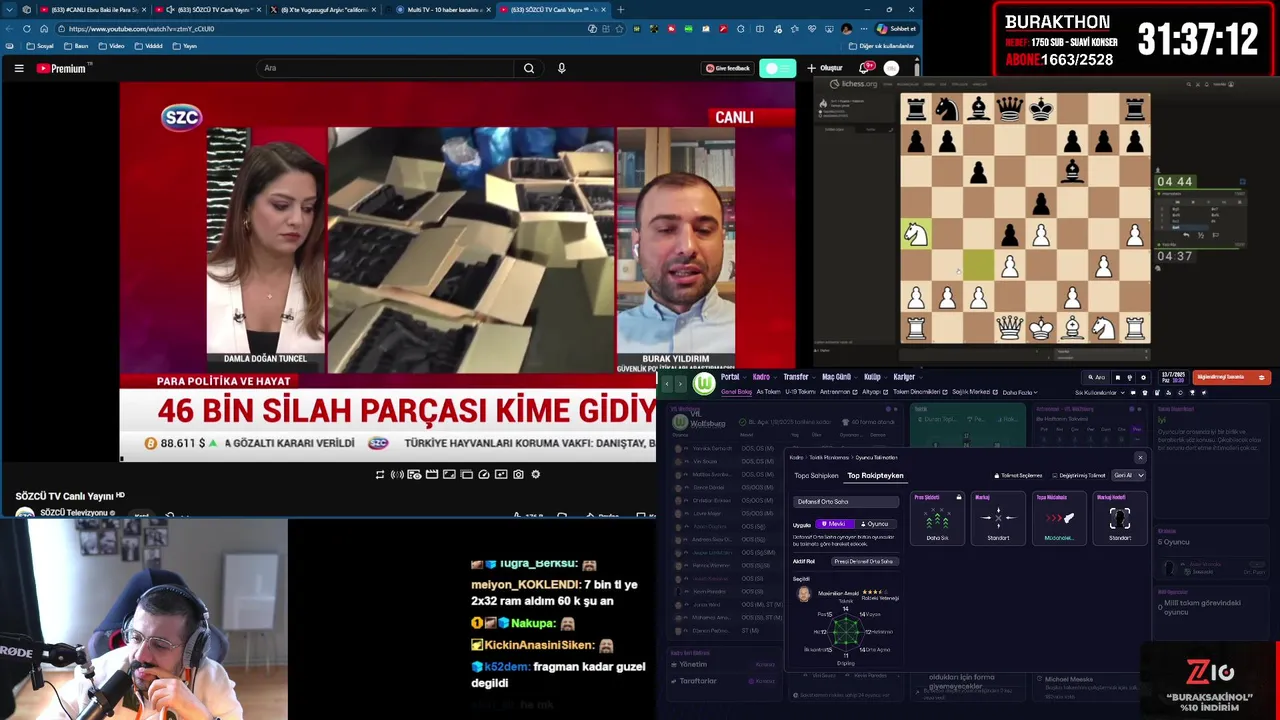
Task: Open the YouTube hamburger guide menu
Action: (x=19, y=68)
